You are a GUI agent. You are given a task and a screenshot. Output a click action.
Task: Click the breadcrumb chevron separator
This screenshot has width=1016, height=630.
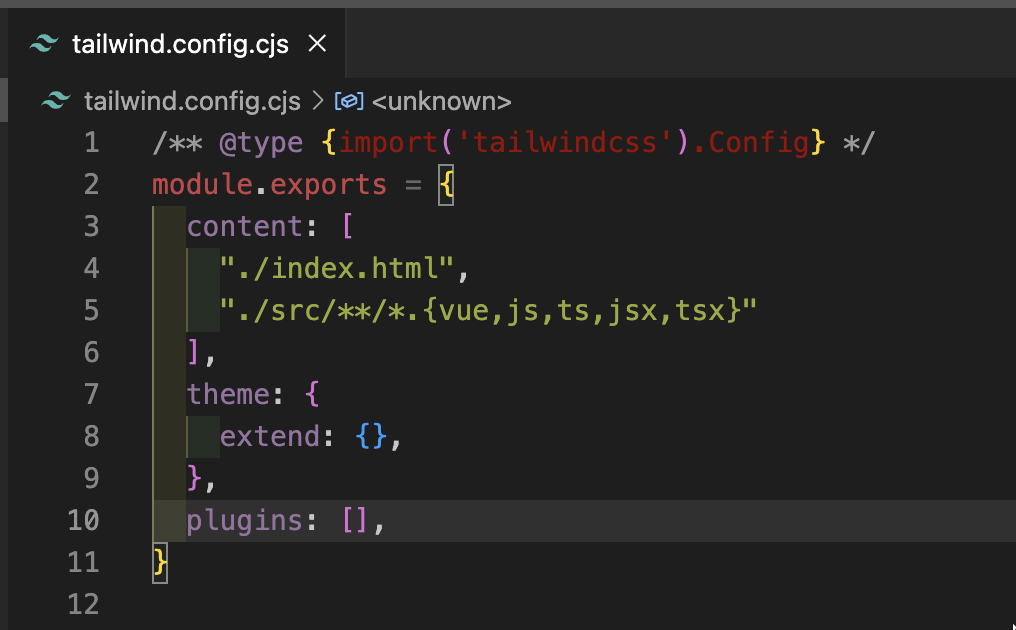318,101
